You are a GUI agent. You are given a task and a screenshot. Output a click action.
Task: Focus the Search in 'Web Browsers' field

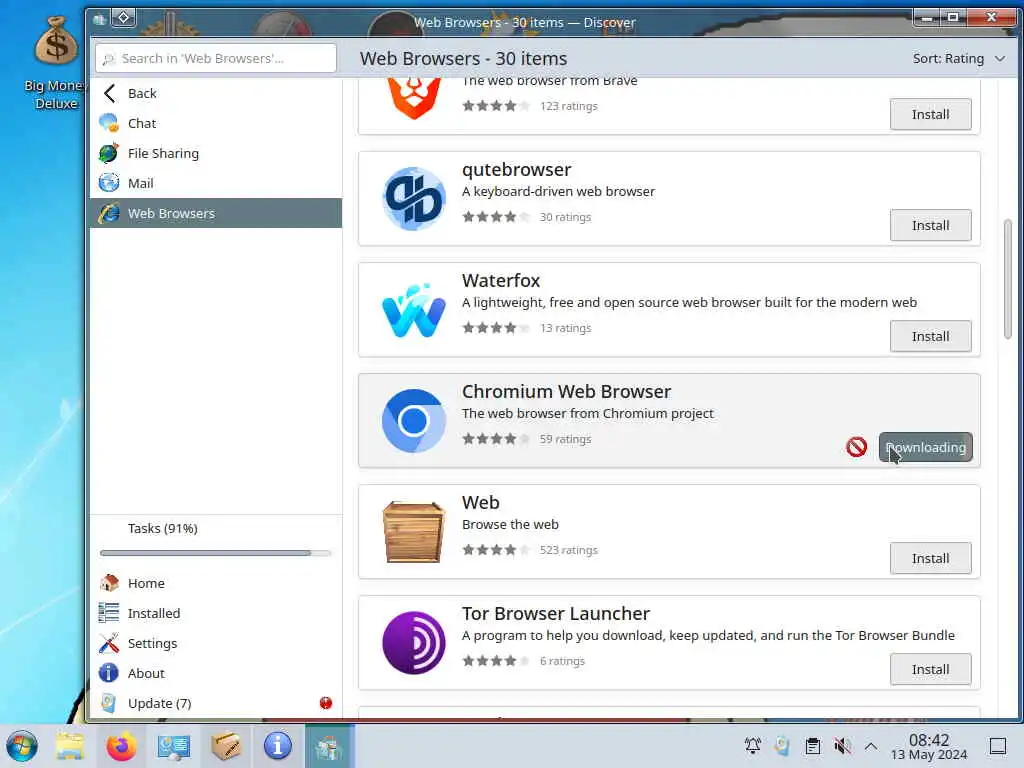[x=216, y=58]
